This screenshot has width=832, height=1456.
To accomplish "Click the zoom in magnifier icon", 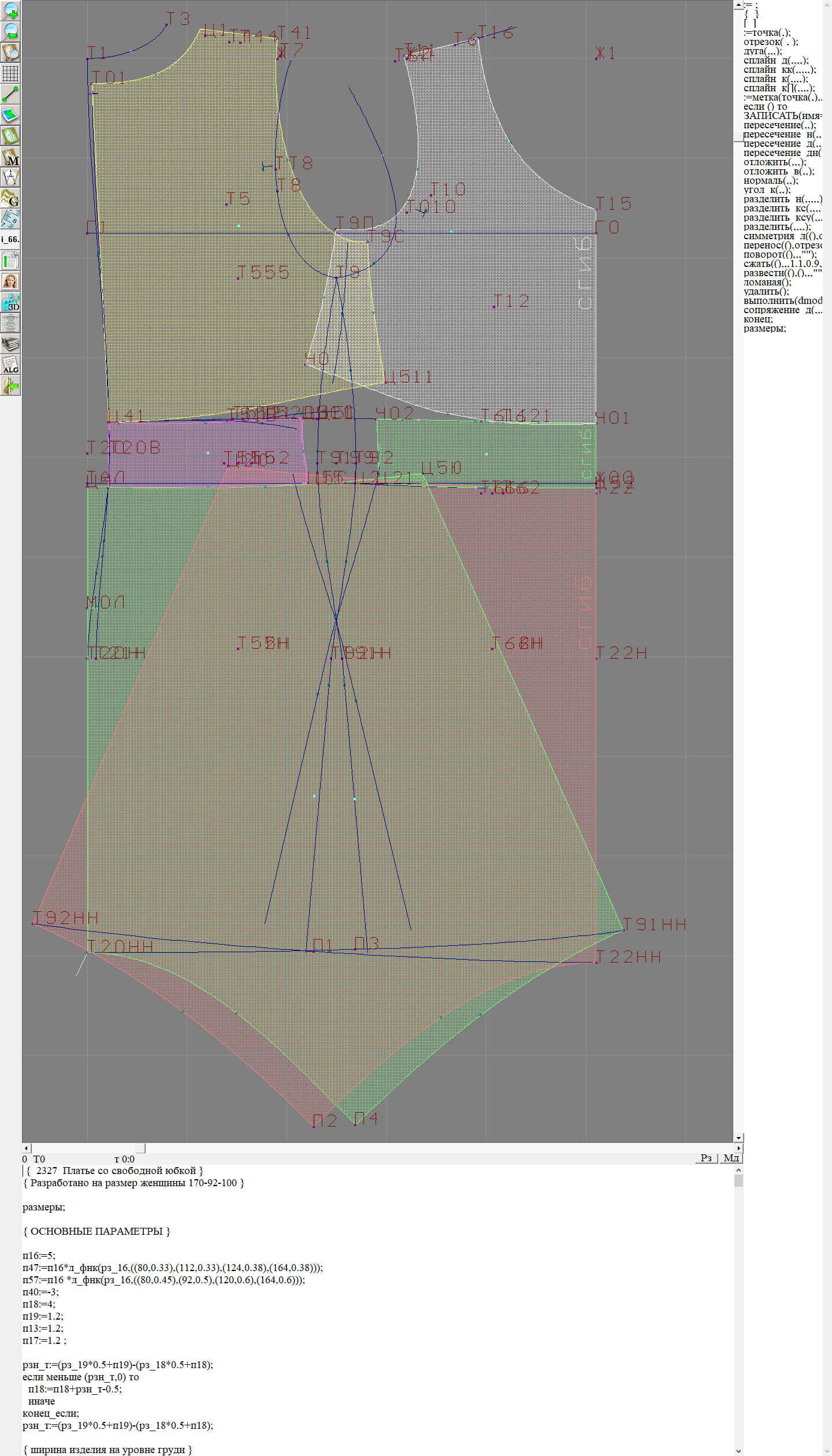I will click(x=10, y=11).
